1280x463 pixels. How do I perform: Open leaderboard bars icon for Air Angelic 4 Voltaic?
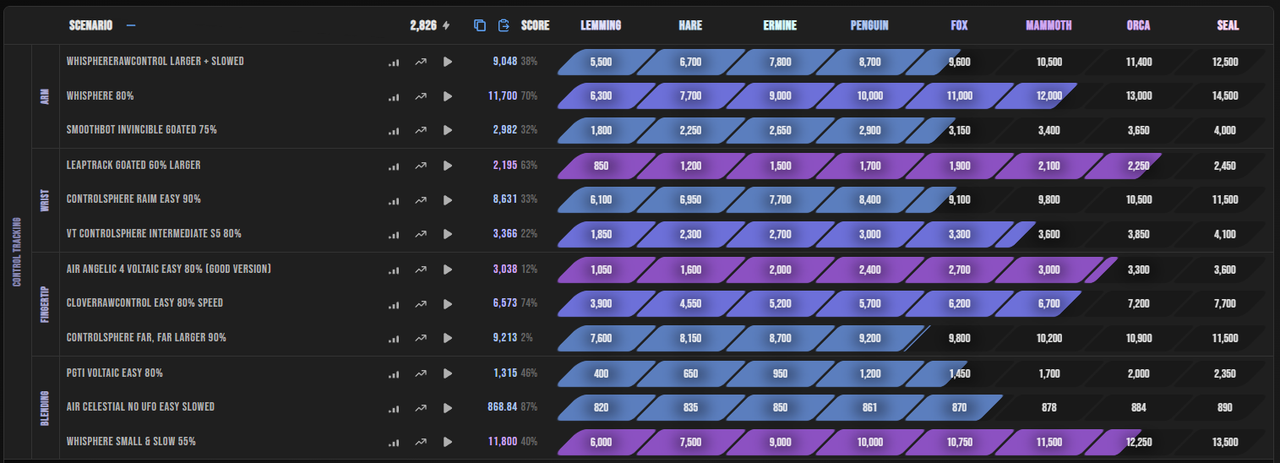point(394,269)
